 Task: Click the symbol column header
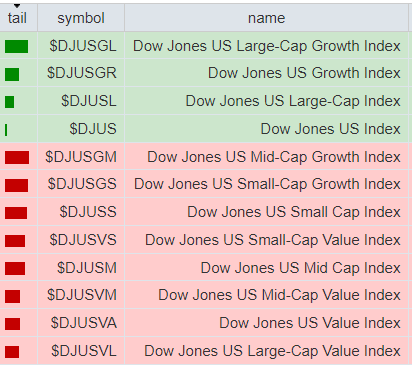(81, 18)
